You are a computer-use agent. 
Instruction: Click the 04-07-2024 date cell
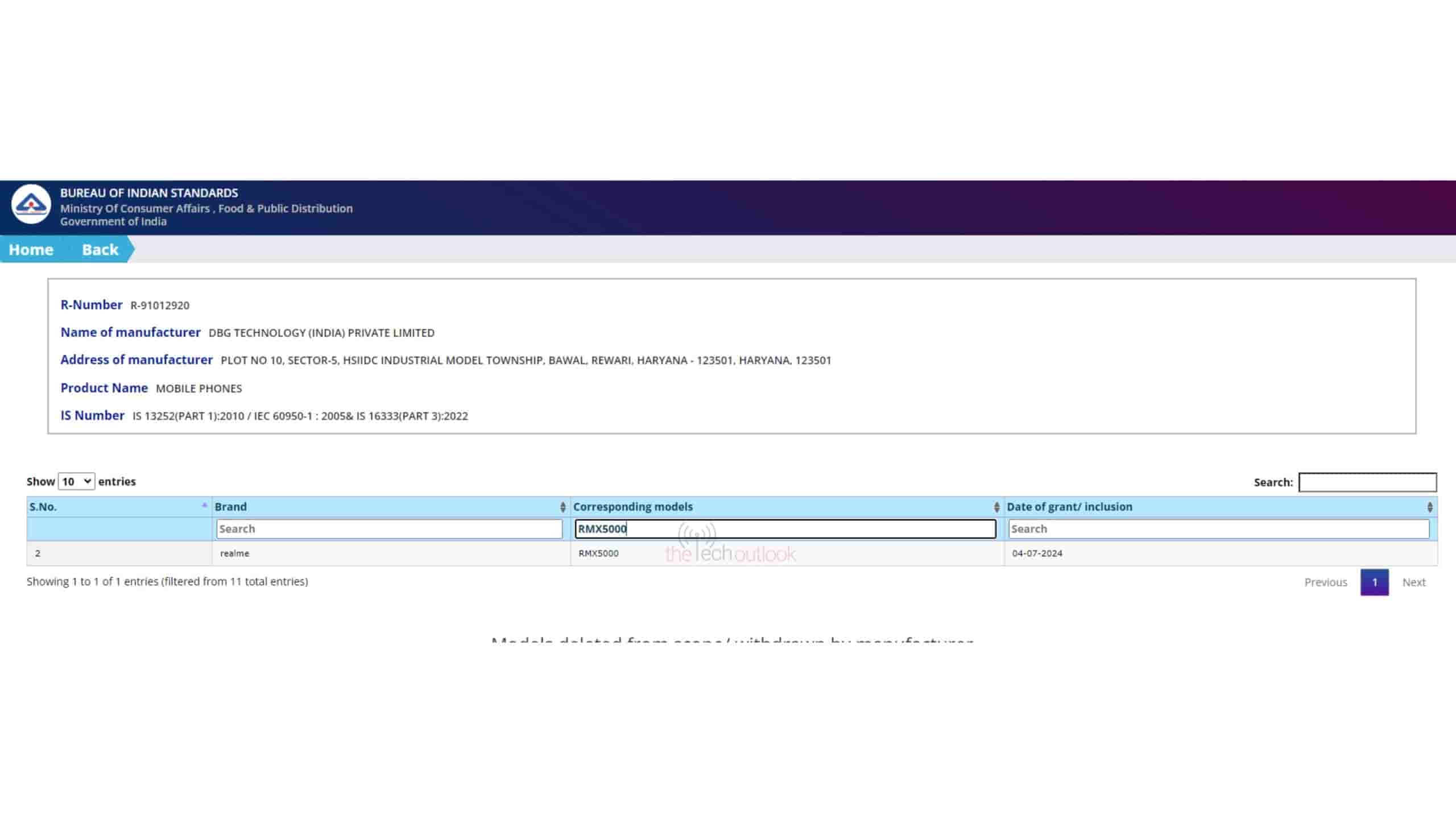(1037, 553)
